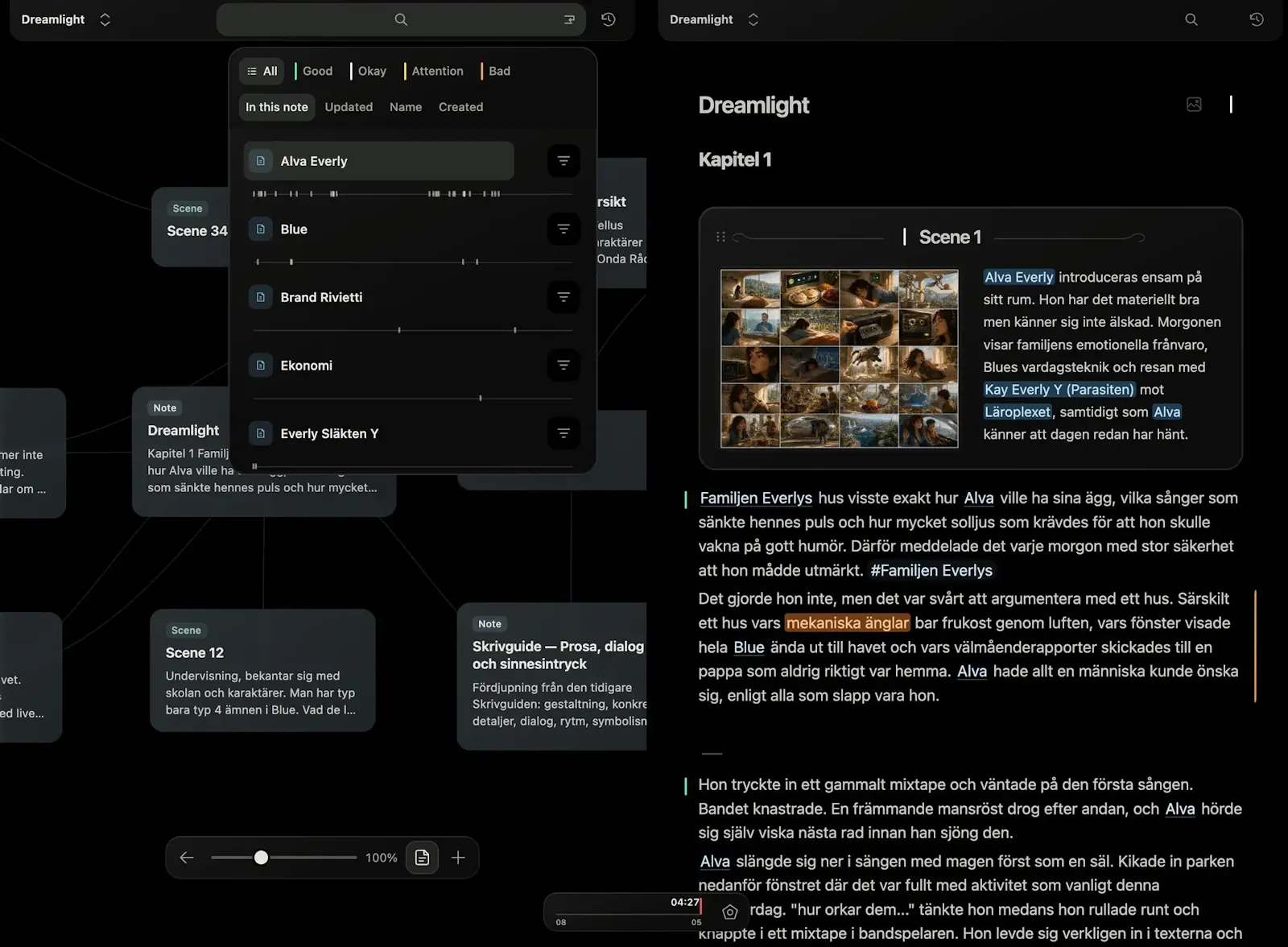Open the Ekonomi result
The width and height of the screenshot is (1288, 947).
pos(379,366)
